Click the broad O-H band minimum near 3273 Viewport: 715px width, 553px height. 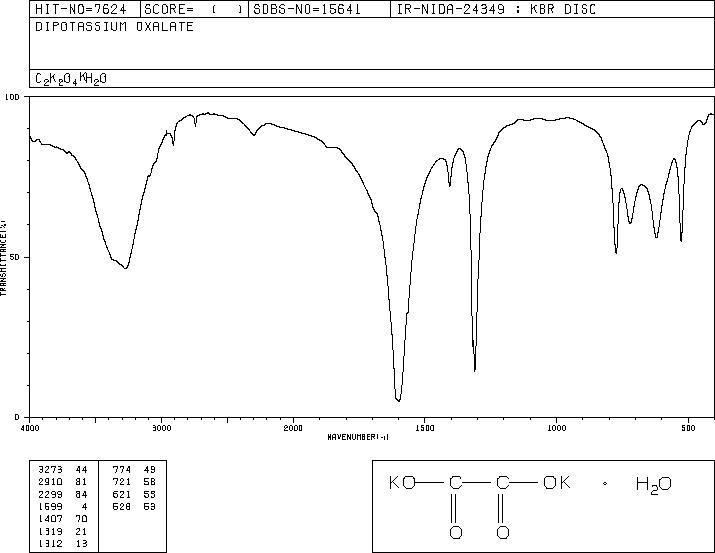point(125,268)
